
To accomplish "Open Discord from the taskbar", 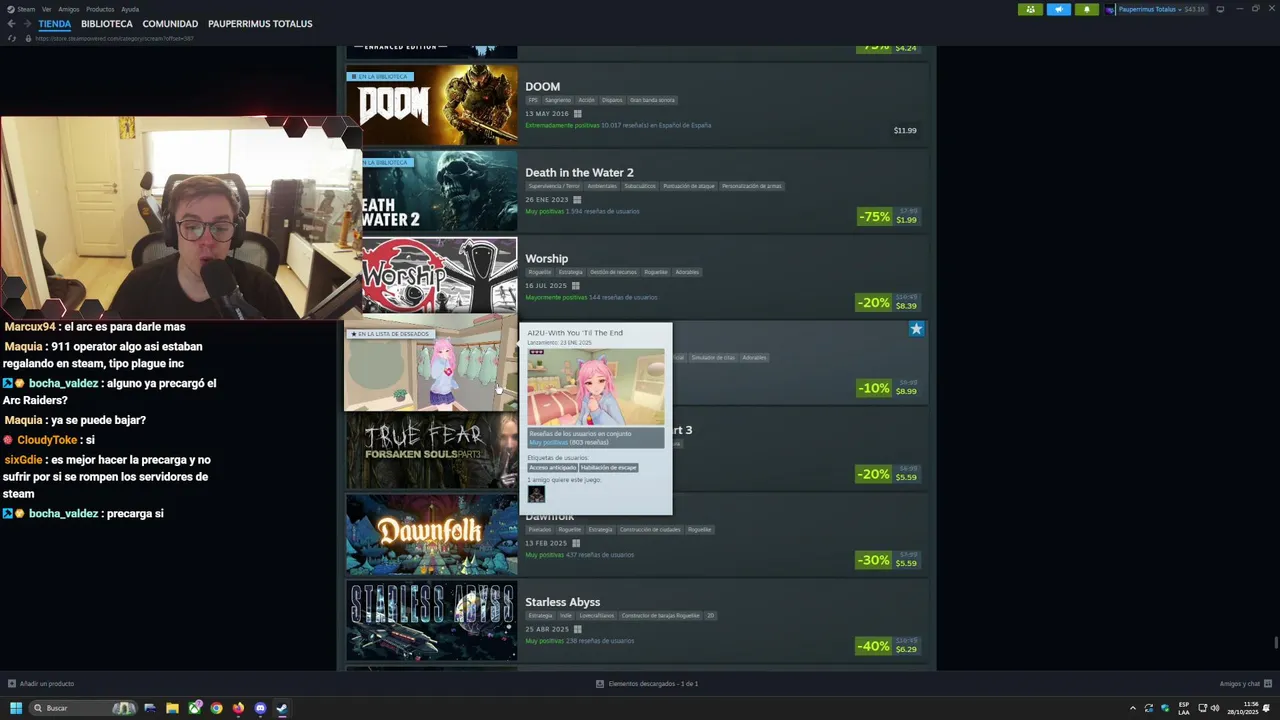I will pos(260,708).
